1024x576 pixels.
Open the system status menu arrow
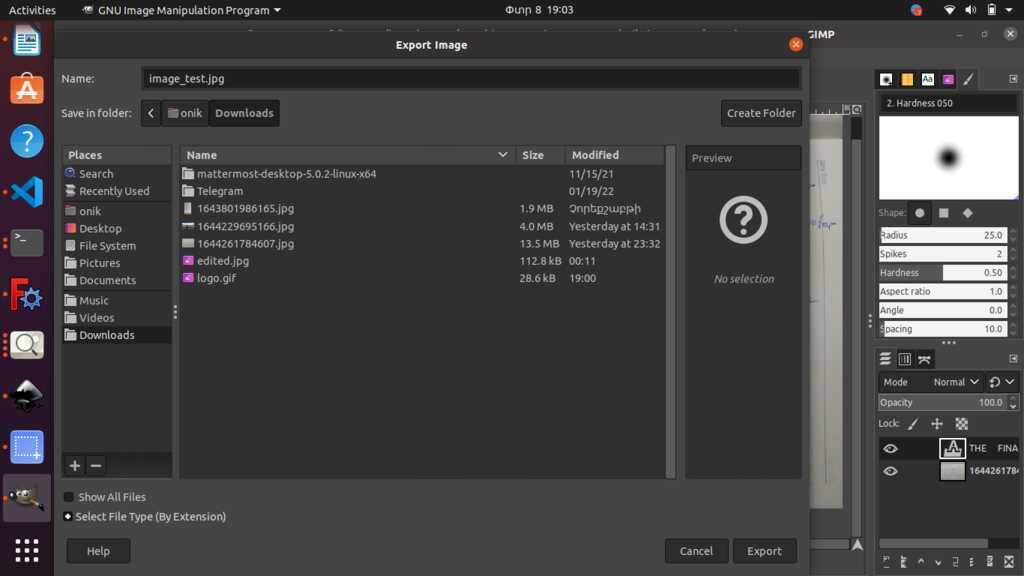(1009, 10)
